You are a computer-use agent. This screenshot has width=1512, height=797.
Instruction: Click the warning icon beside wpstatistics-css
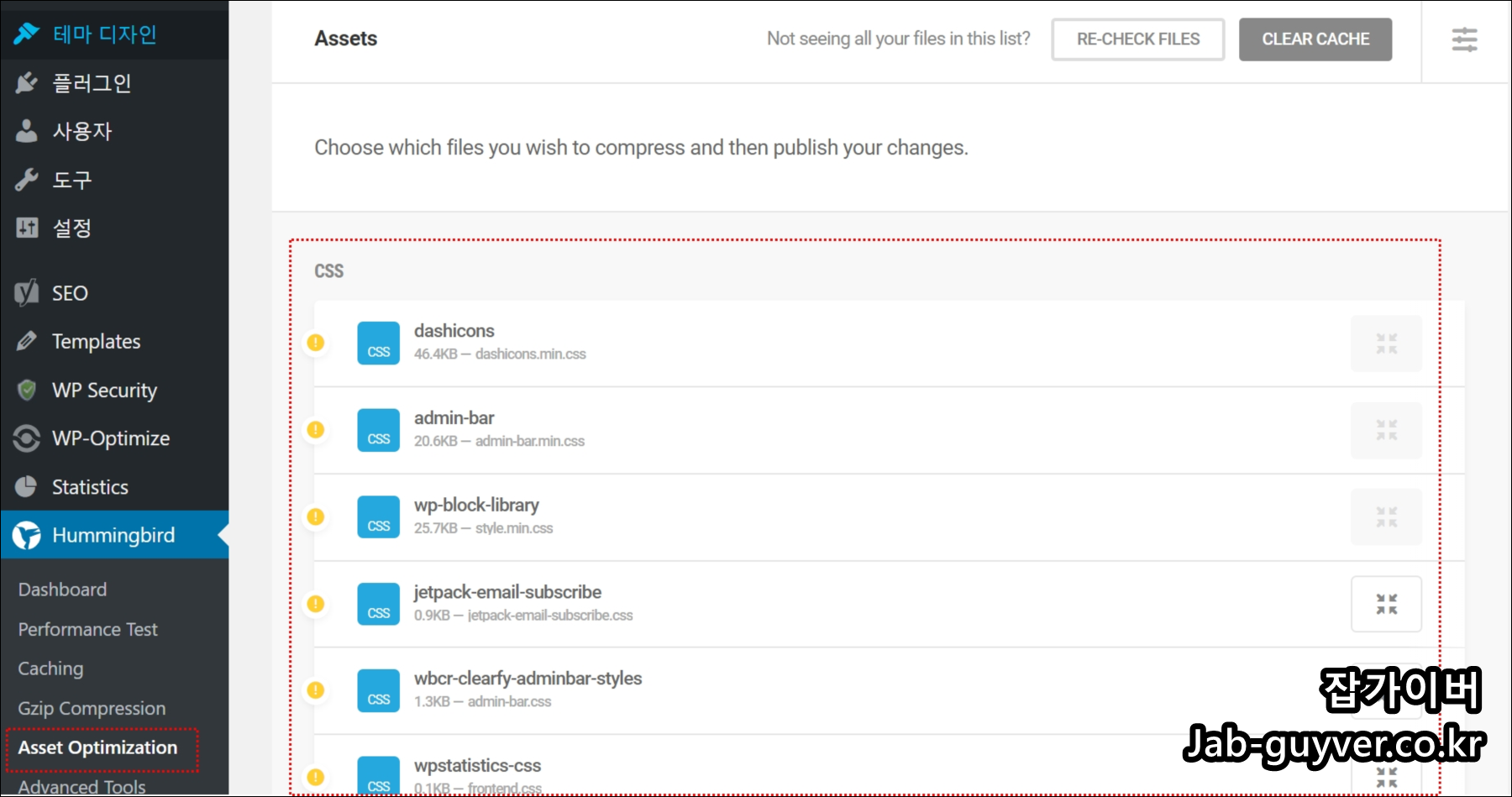[316, 778]
